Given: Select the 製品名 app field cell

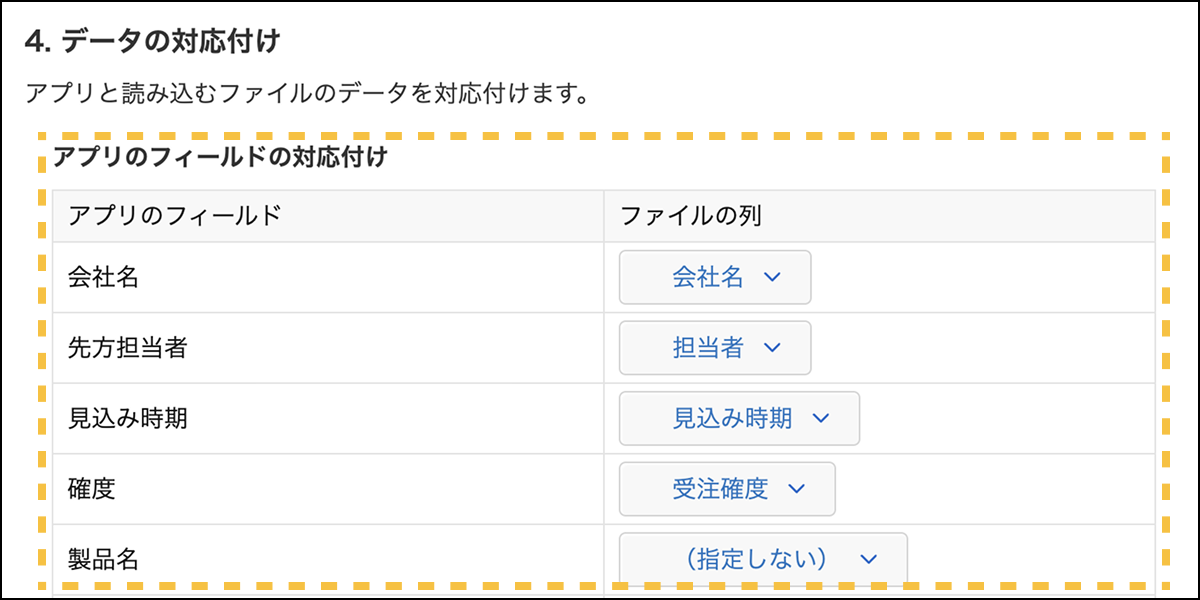Looking at the screenshot, I should pyautogui.click(x=104, y=559).
